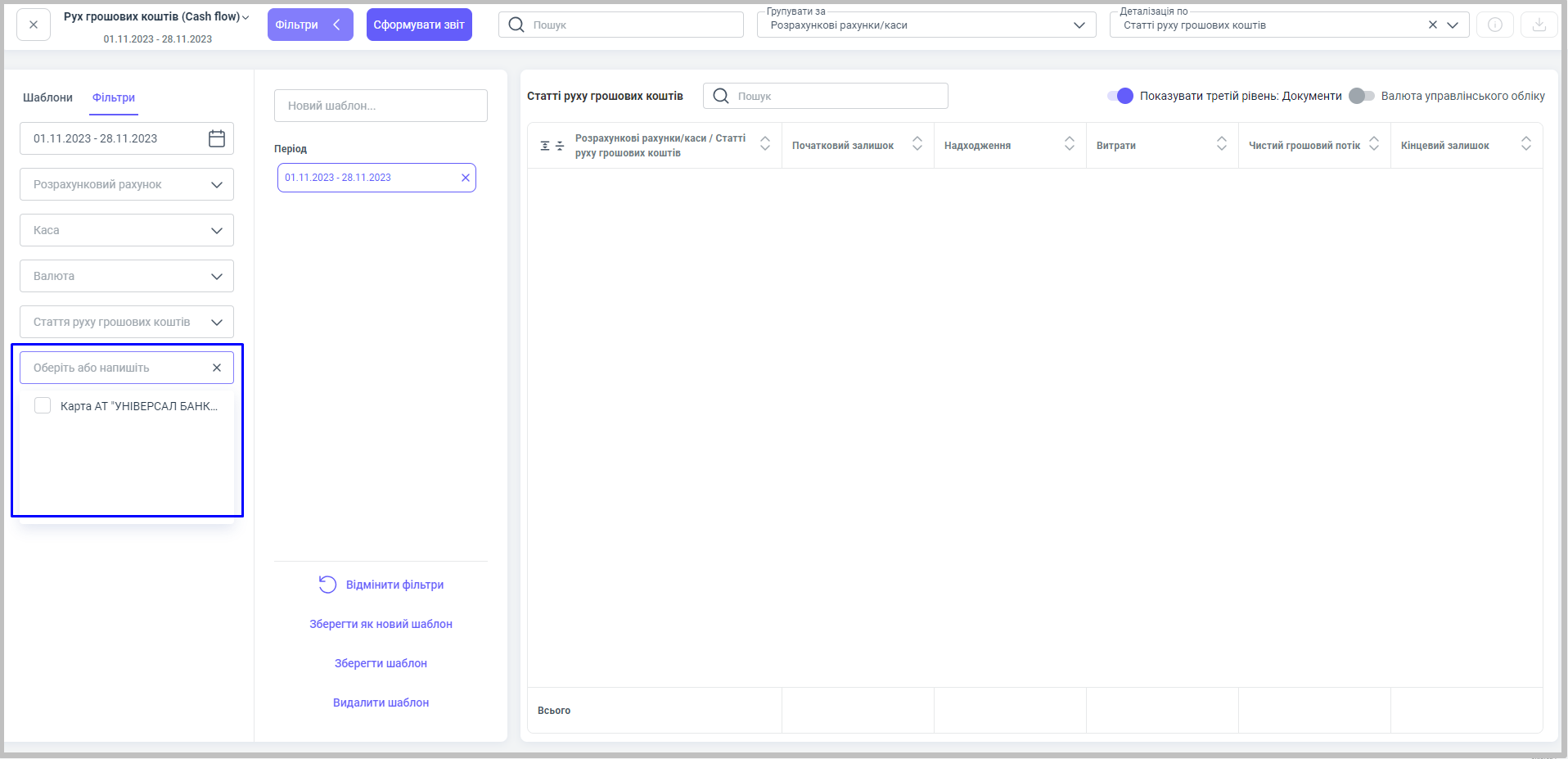The width and height of the screenshot is (1568, 759).
Task: Click Статті руху грошових коштів table title
Action: 605,96
